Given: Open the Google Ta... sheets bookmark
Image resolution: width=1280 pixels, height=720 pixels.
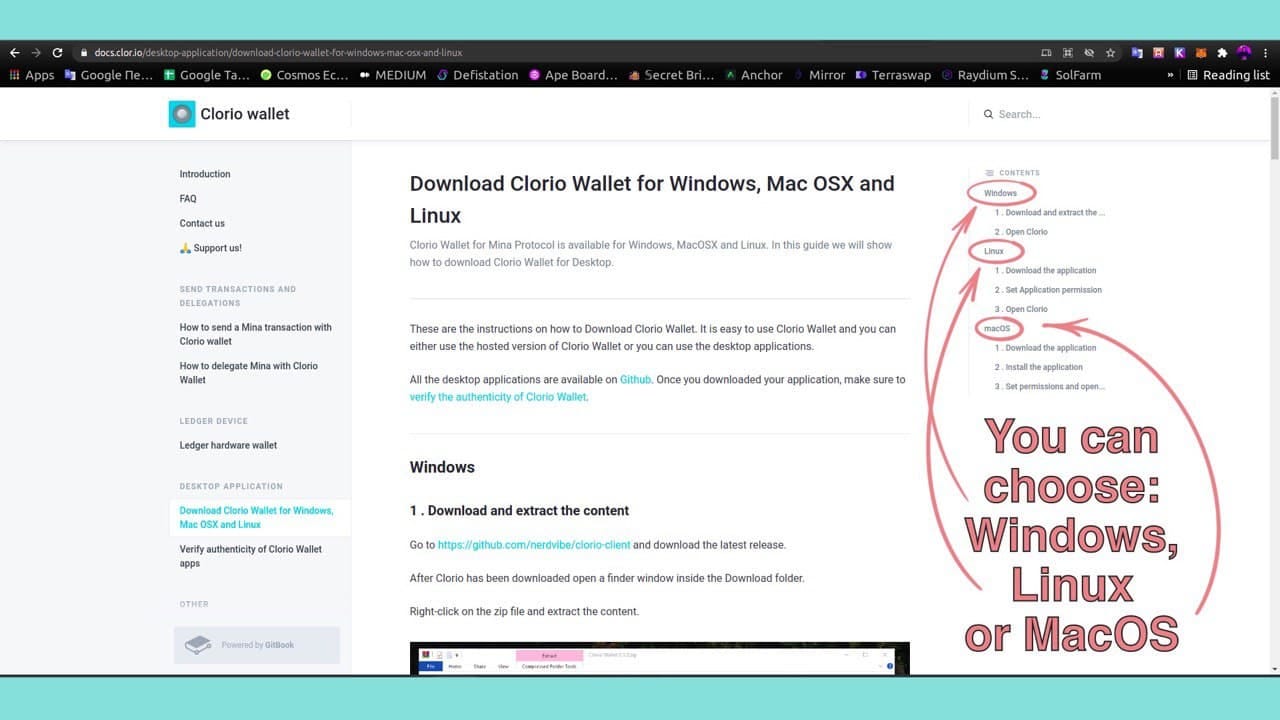Looking at the screenshot, I should [x=207, y=75].
